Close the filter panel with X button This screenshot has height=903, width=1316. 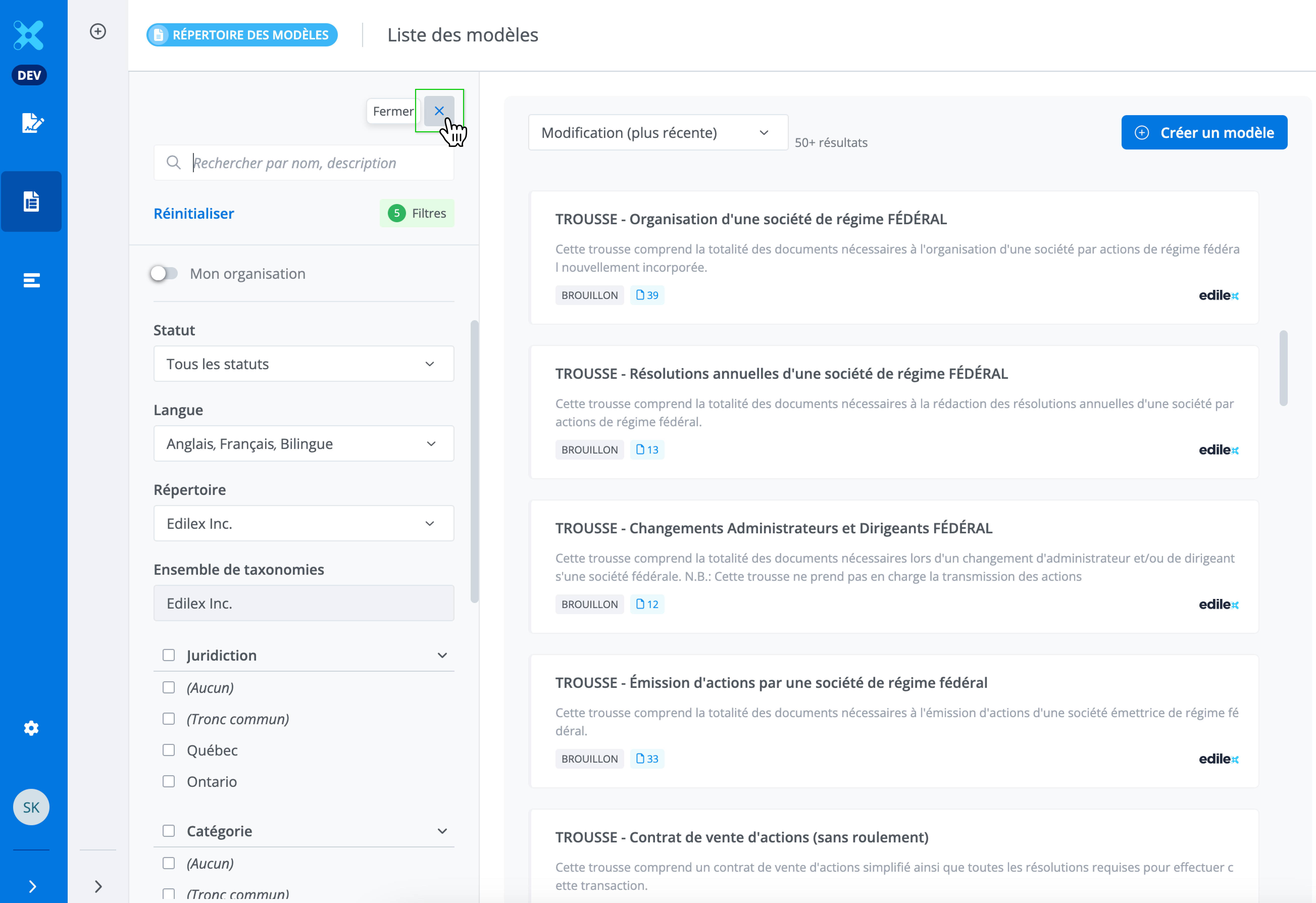[x=439, y=111]
